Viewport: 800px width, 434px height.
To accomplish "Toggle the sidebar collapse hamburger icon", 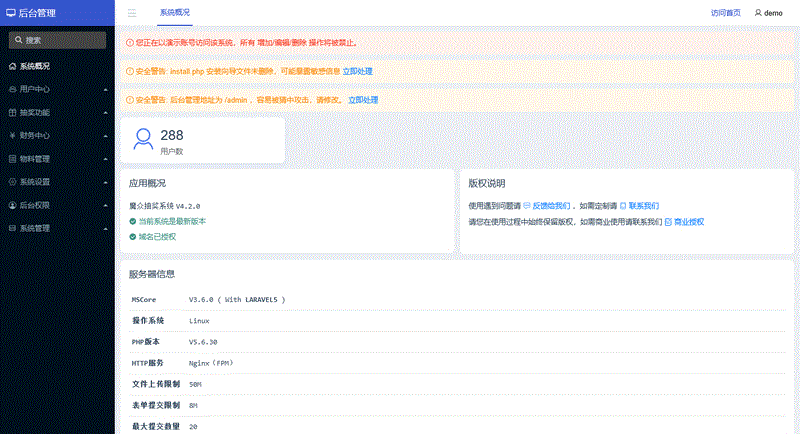I will point(132,13).
